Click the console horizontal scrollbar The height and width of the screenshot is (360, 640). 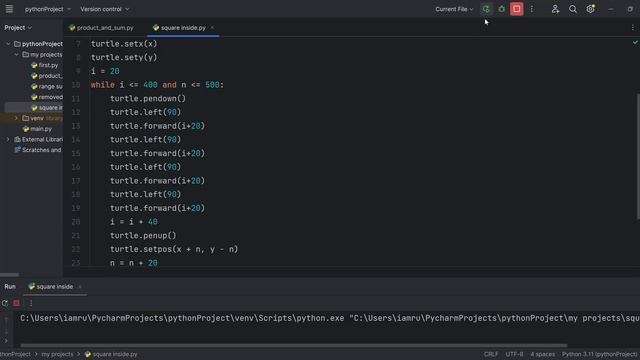293,345
